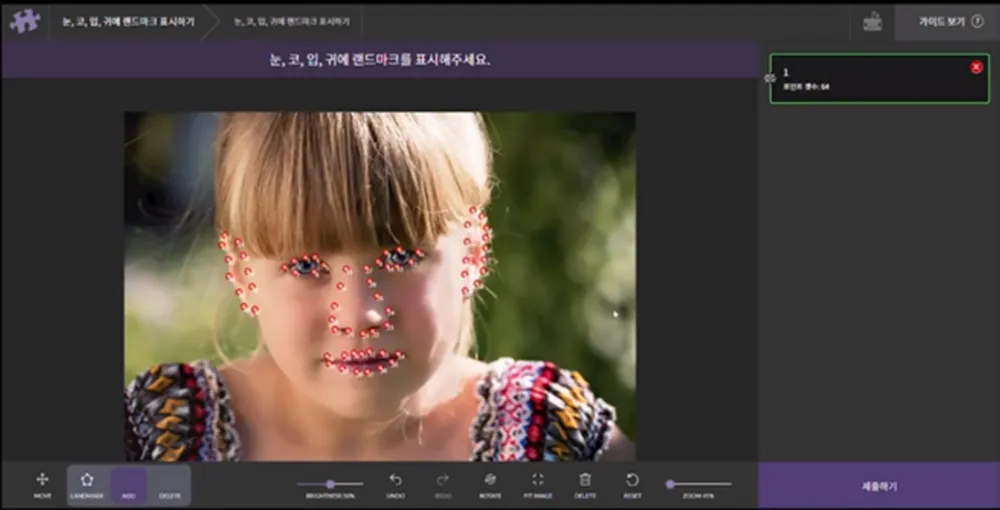
Task: Select the Move tool
Action: tap(43, 485)
